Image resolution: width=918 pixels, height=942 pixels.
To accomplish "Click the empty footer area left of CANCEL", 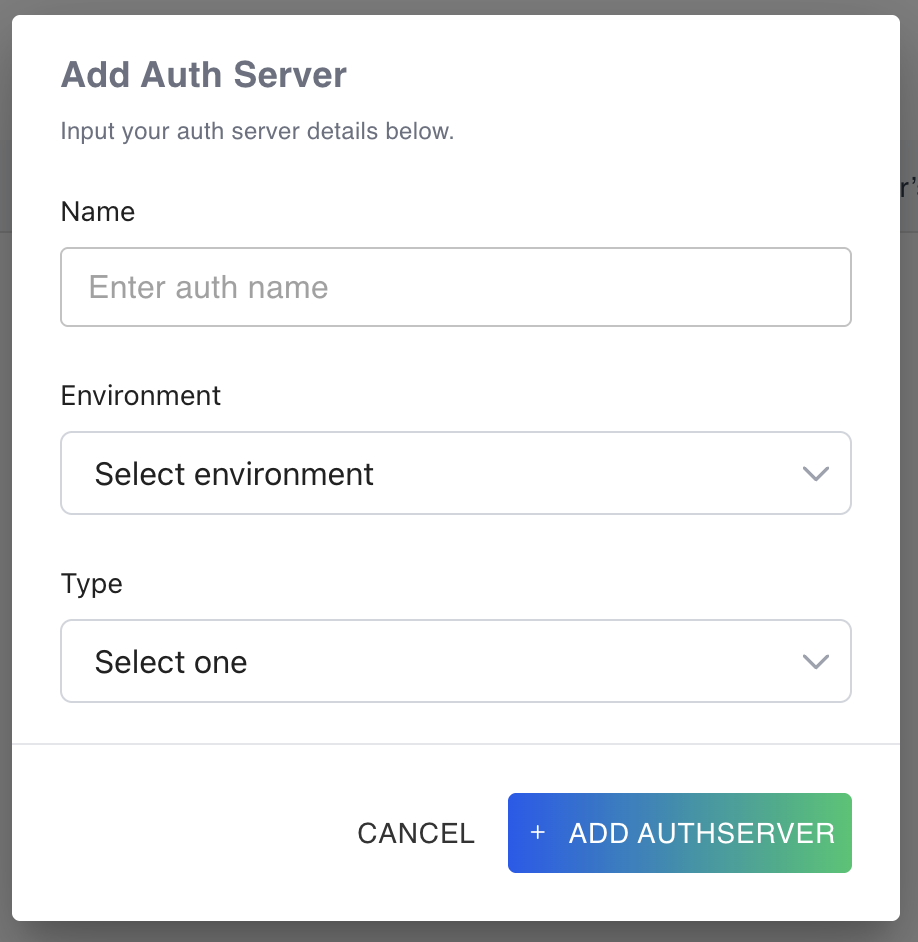I will pos(180,833).
